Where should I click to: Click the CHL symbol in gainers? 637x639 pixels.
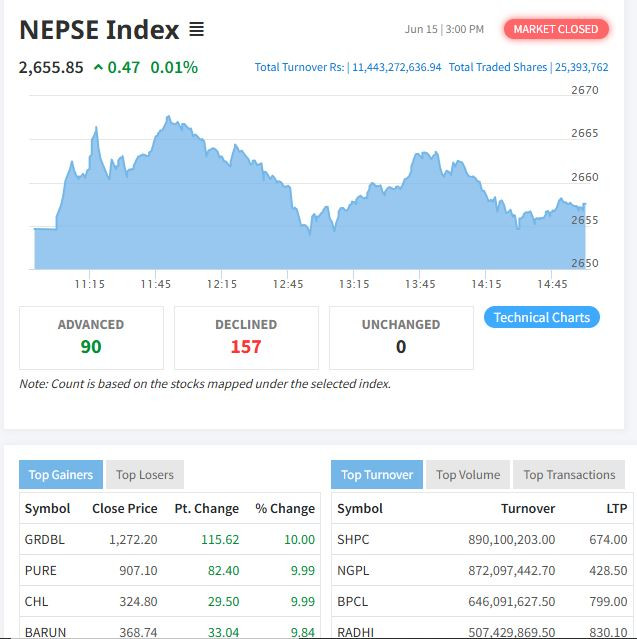click(37, 602)
